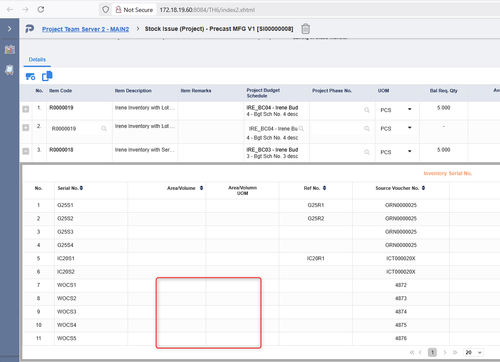
Task: Select item code R0000018 cell
Action: click(x=61, y=150)
